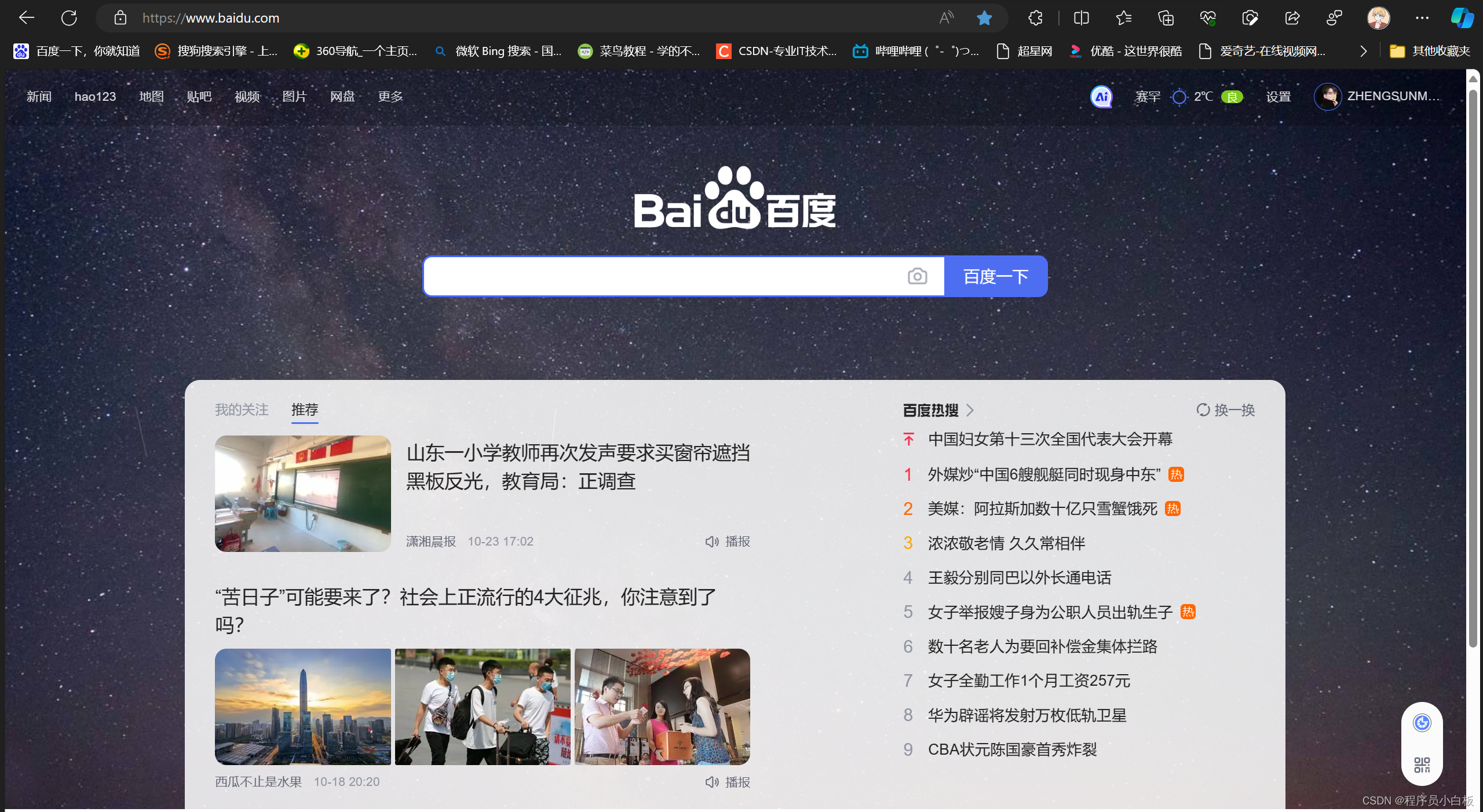Toggle read aloud in address bar
1483x812 pixels.
[x=946, y=18]
